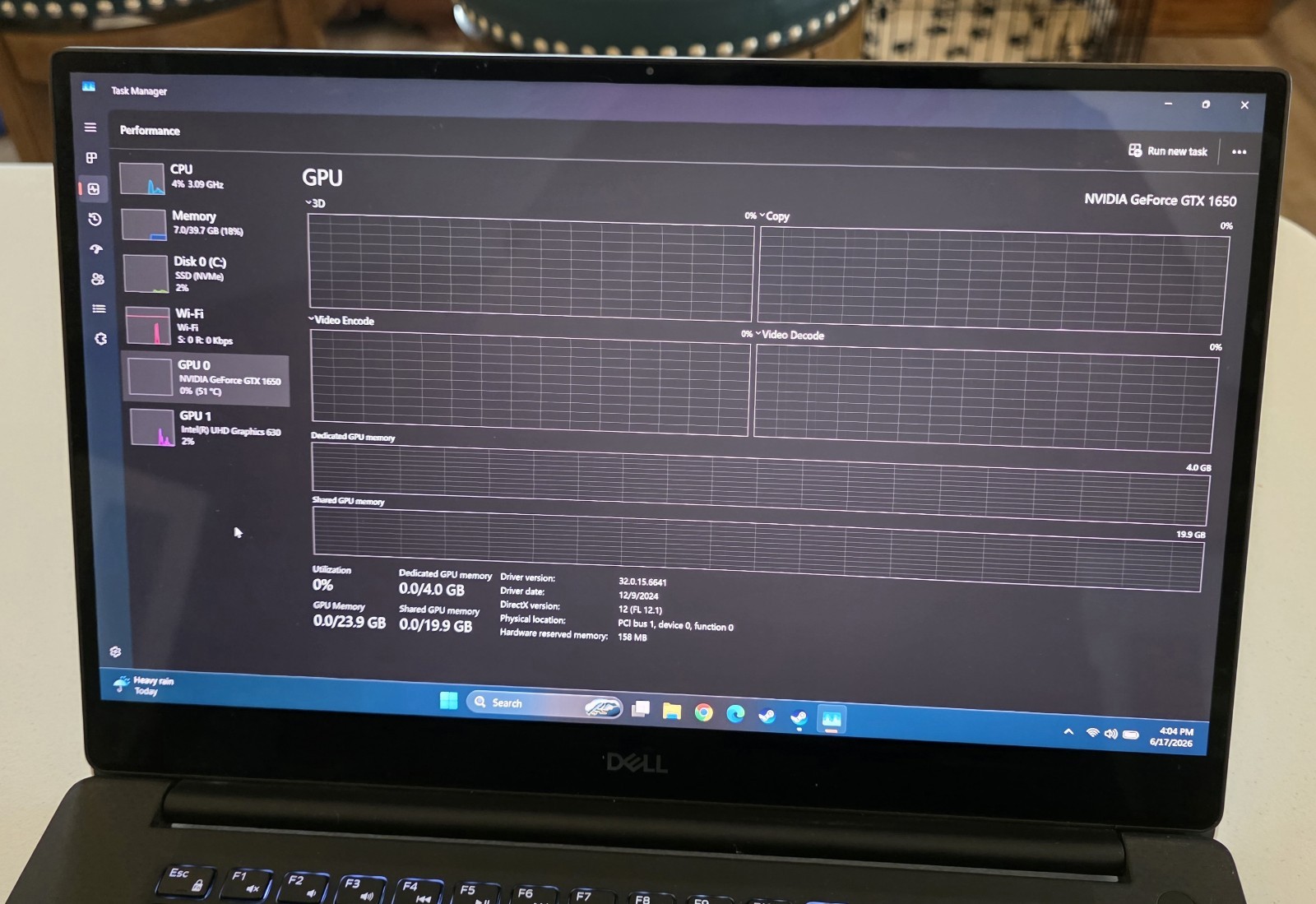Click the driver version value 32.0.15.6641

pos(642,582)
